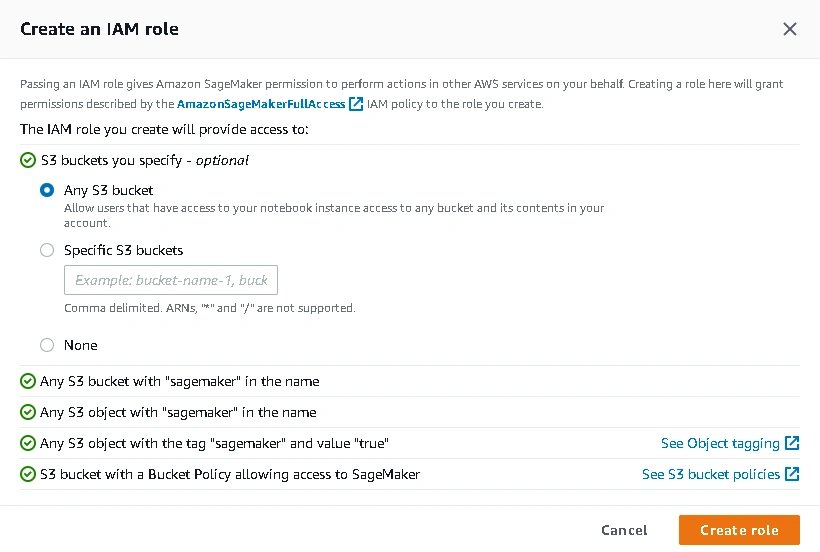
Task: Click external-link icon next to See Object tagging
Action: pyautogui.click(x=792, y=443)
